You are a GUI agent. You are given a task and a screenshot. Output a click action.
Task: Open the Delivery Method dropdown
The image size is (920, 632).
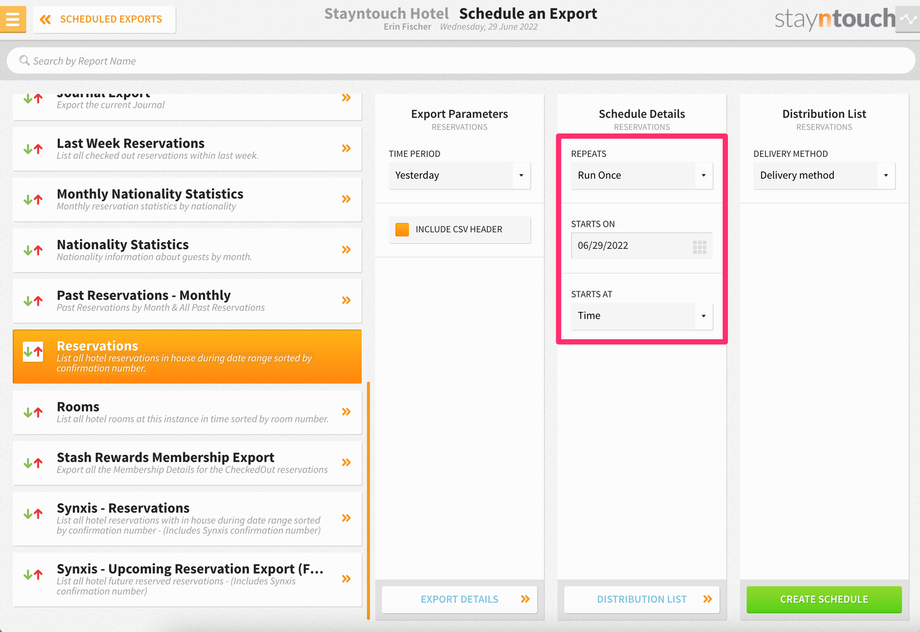coord(824,175)
